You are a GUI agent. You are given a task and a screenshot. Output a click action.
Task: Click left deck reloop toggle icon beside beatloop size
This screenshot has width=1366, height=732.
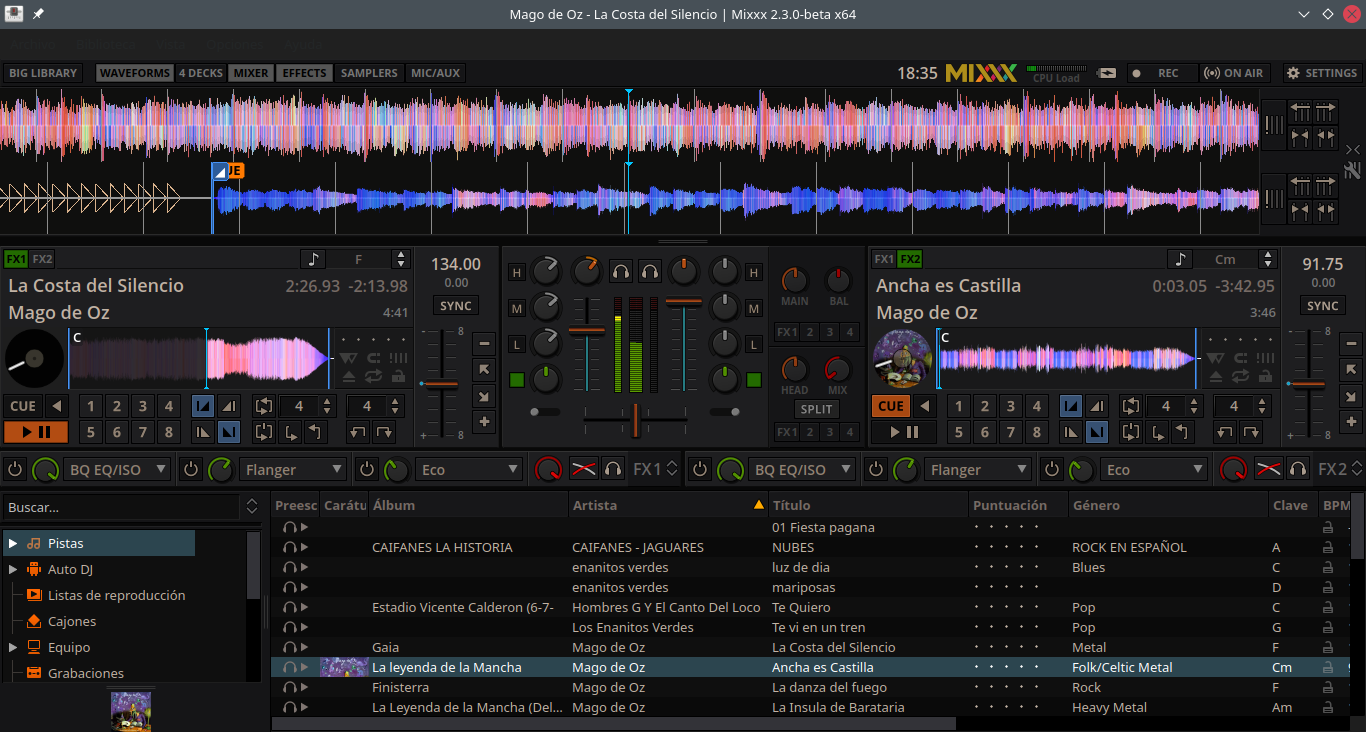tap(264, 406)
